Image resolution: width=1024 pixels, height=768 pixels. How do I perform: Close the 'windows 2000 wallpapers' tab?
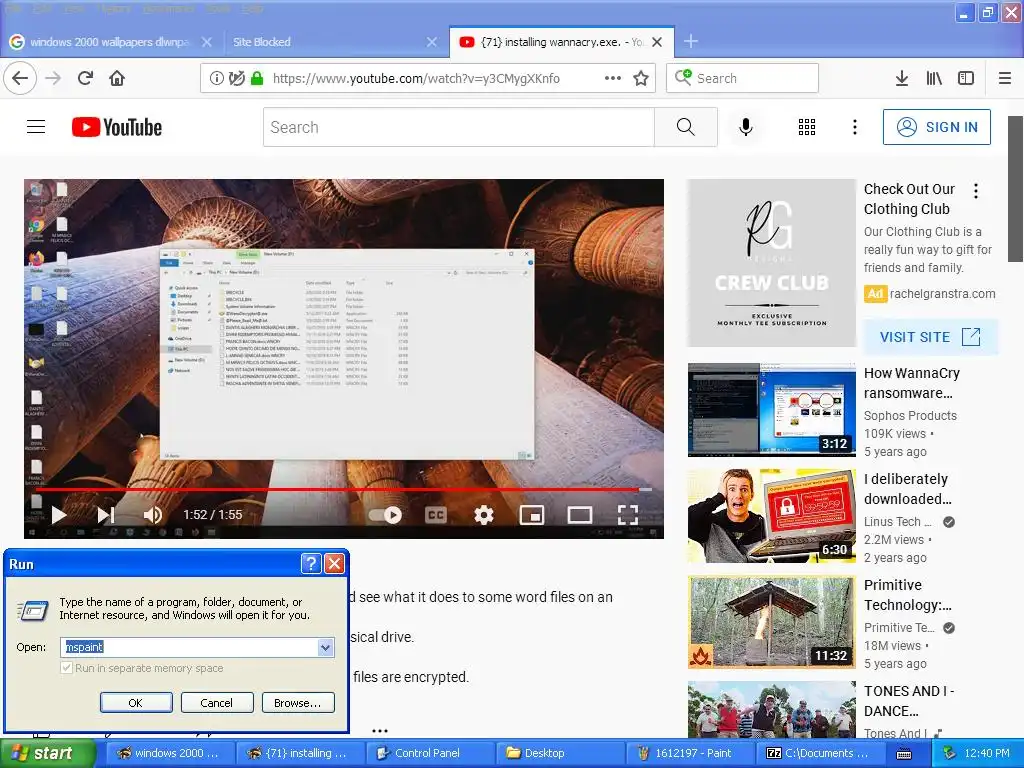coord(206,42)
